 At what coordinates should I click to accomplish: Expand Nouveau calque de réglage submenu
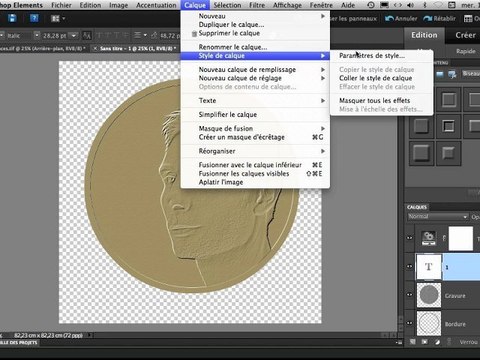323,78
